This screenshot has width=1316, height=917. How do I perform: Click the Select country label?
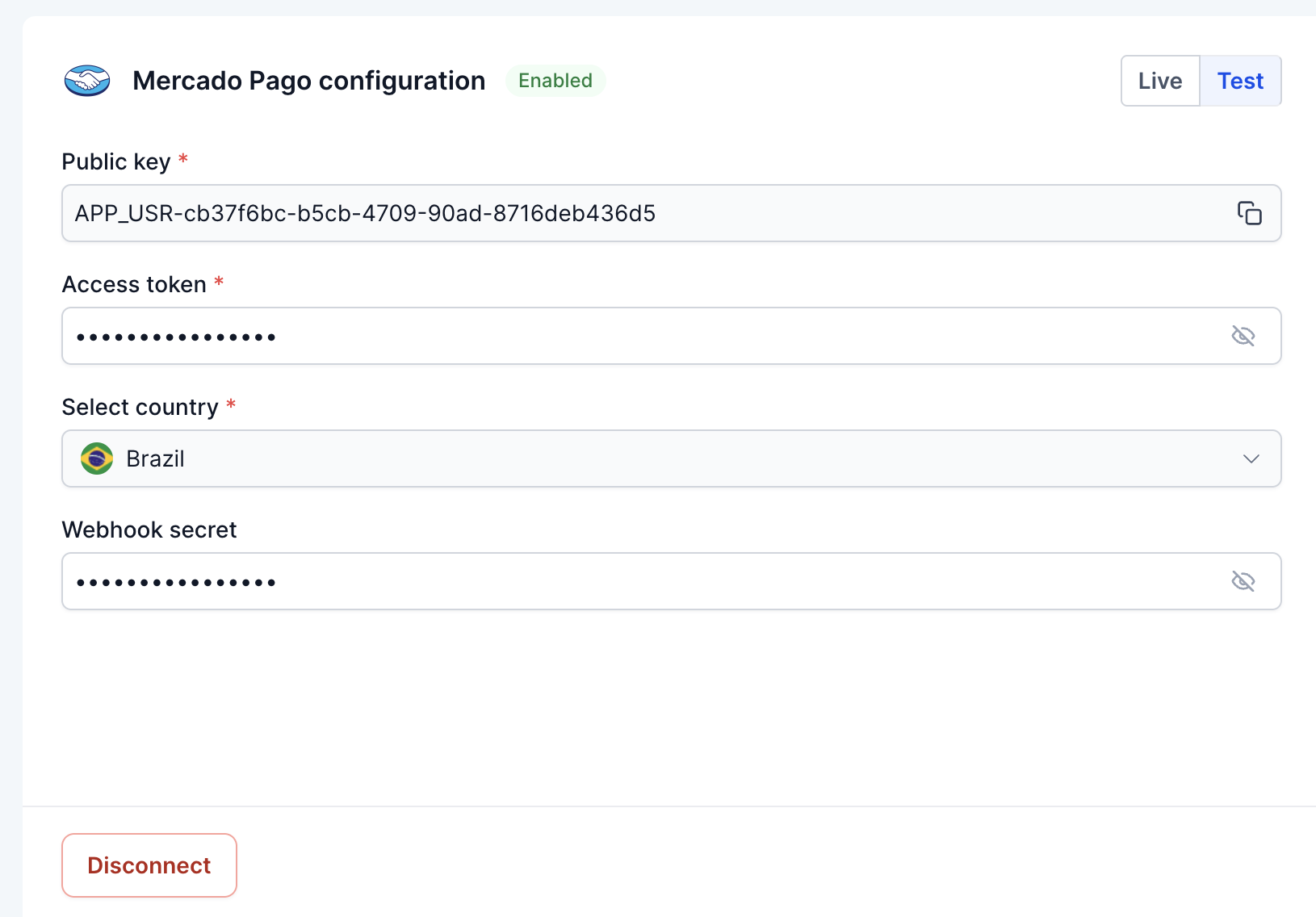140,407
